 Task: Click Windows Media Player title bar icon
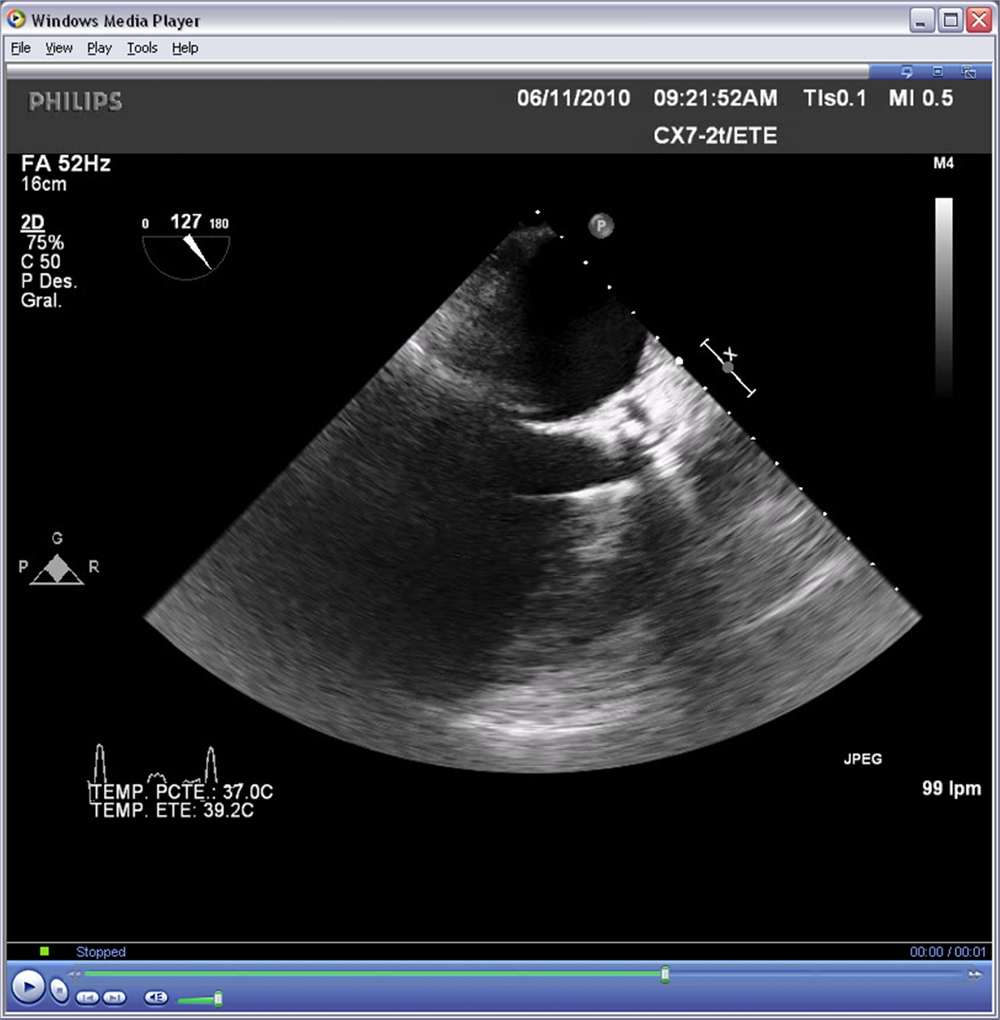[x=16, y=20]
